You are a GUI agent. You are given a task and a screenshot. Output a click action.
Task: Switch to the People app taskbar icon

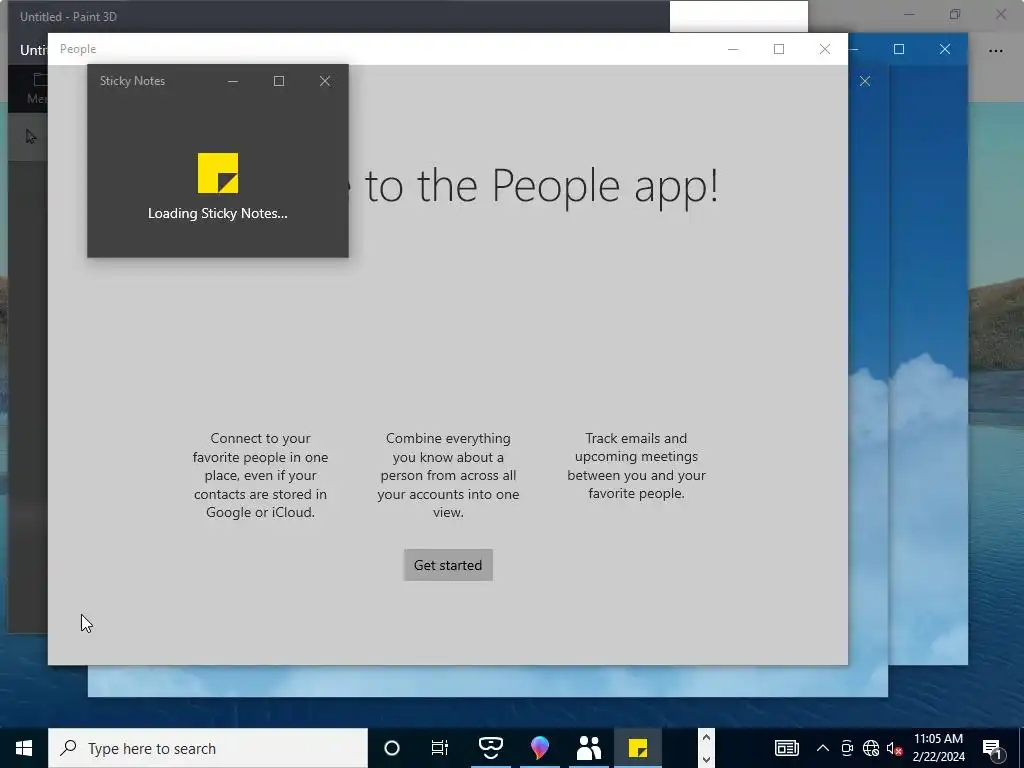pyautogui.click(x=589, y=748)
